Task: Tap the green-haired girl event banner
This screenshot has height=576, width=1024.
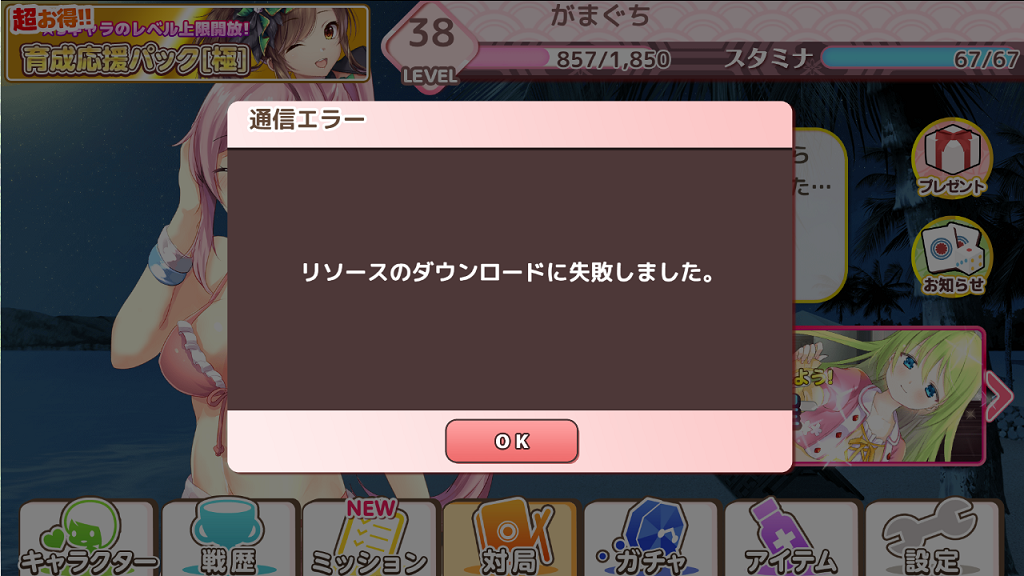Action: pyautogui.click(x=889, y=396)
